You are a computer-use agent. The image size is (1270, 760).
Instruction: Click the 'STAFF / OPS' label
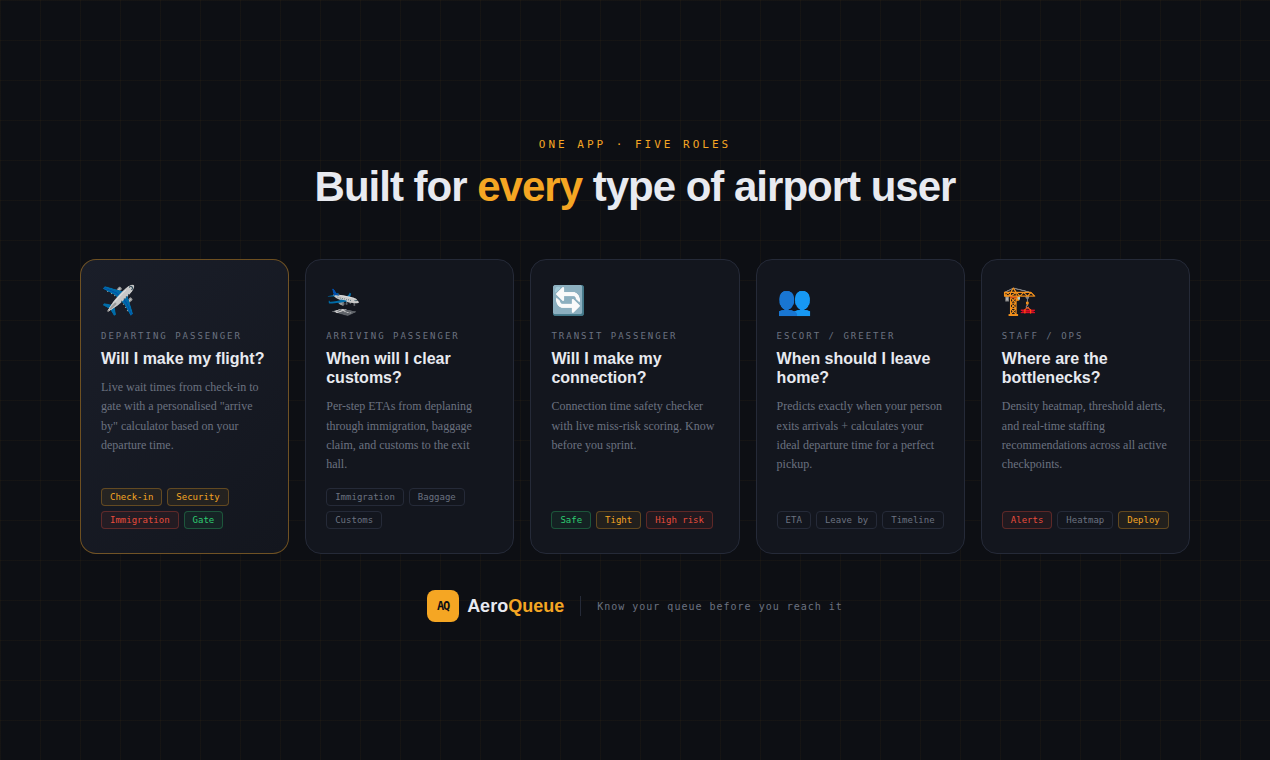1042,336
